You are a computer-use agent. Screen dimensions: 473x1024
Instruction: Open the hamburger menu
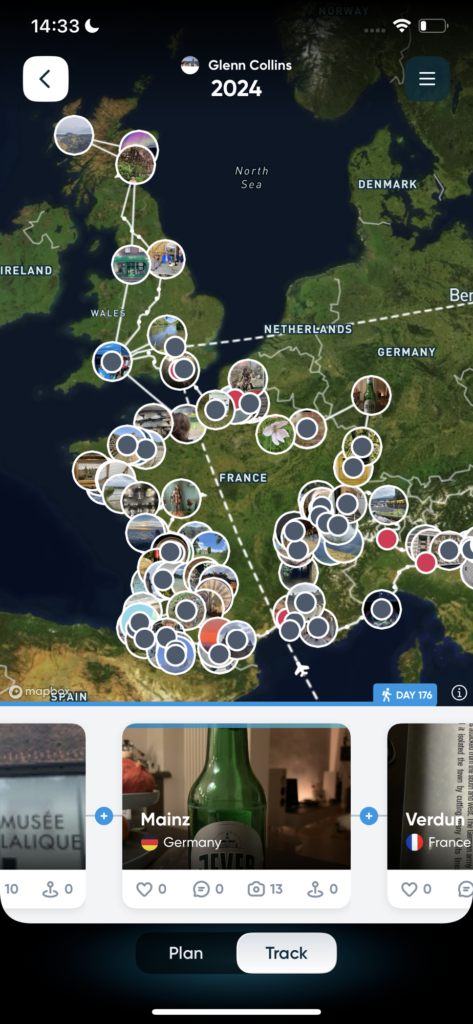tap(427, 79)
